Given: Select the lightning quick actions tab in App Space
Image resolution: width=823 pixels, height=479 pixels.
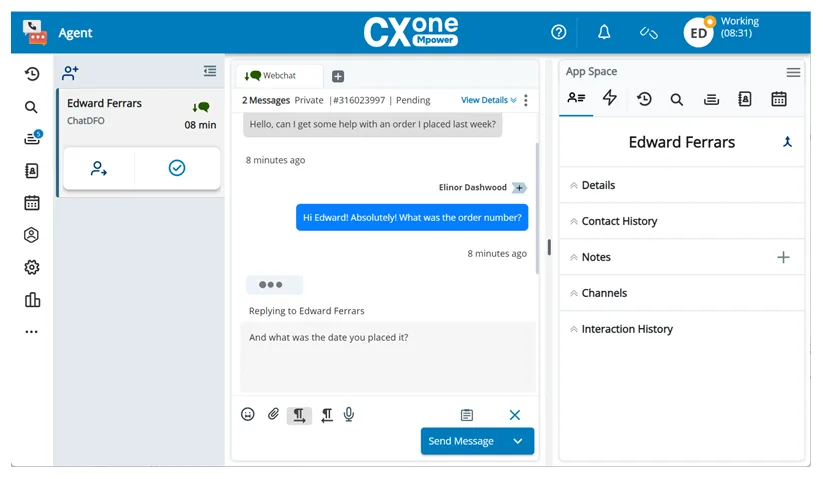Looking at the screenshot, I should pos(609,98).
